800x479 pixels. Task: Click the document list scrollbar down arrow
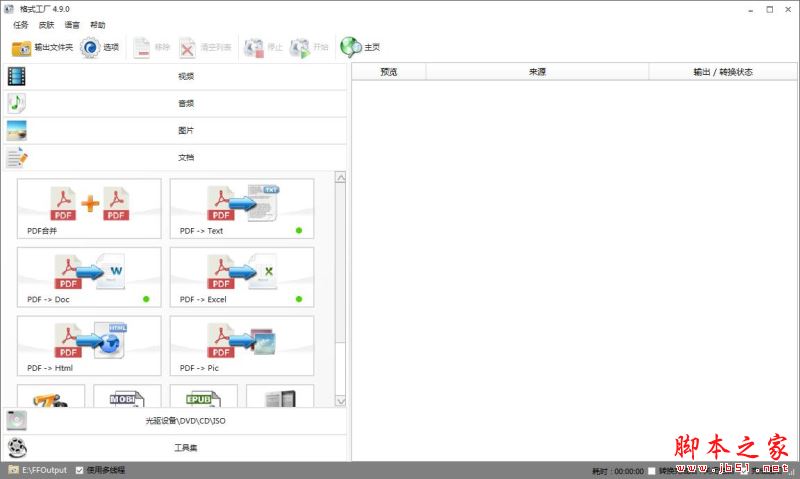[340, 400]
